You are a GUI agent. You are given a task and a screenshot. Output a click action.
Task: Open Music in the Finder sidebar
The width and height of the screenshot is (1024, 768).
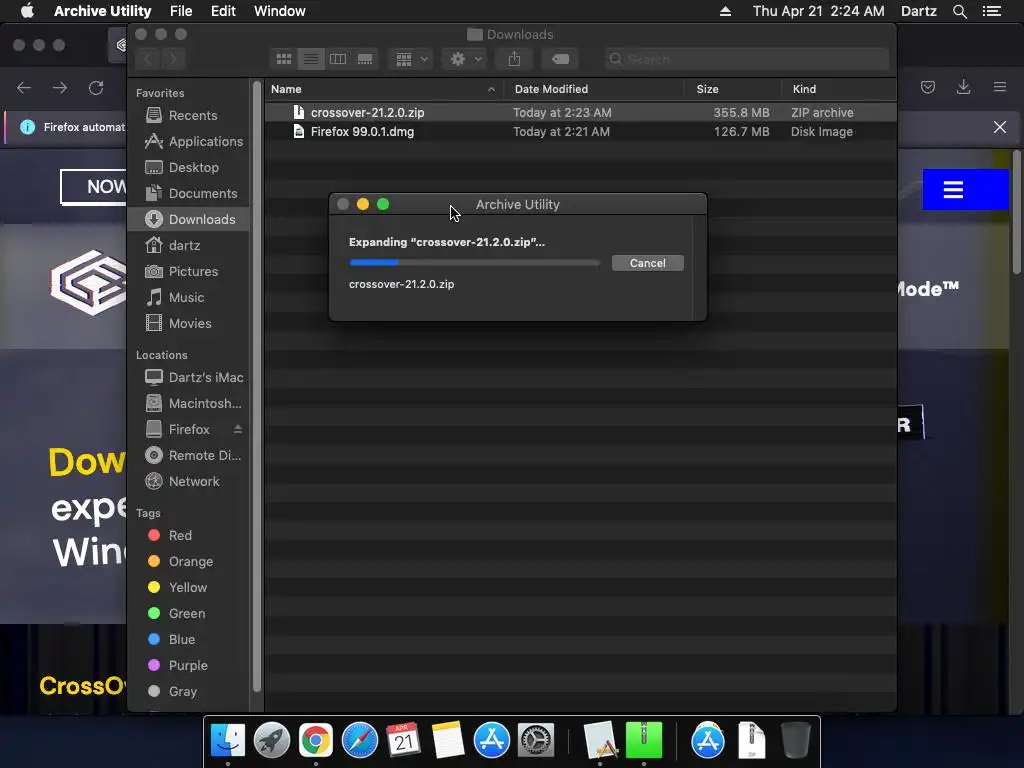tap(188, 298)
